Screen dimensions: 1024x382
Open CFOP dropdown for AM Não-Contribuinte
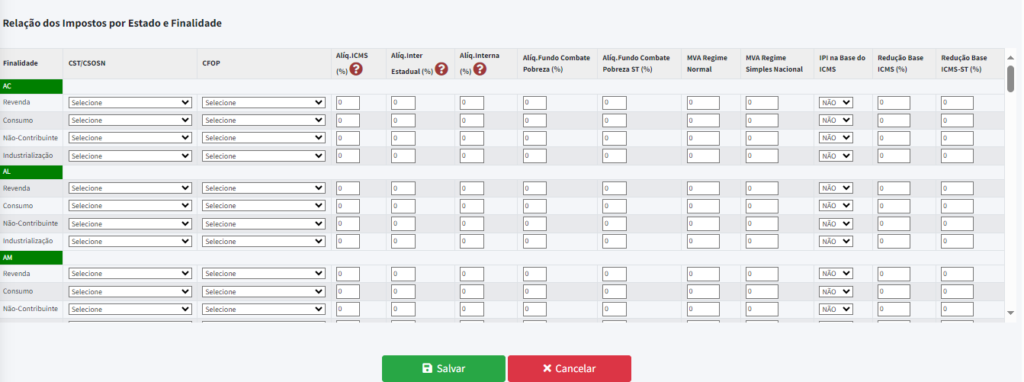click(x=264, y=309)
